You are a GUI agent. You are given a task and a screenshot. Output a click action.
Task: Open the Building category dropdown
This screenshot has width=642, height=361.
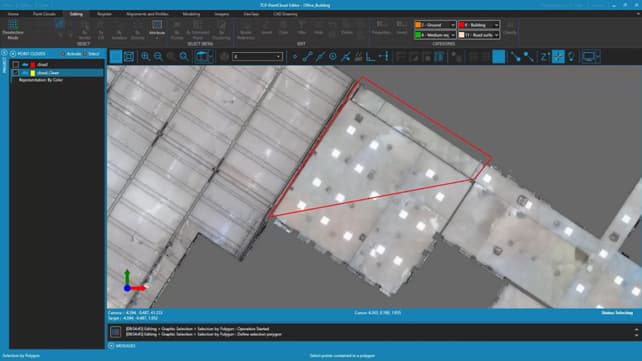(x=479, y=25)
